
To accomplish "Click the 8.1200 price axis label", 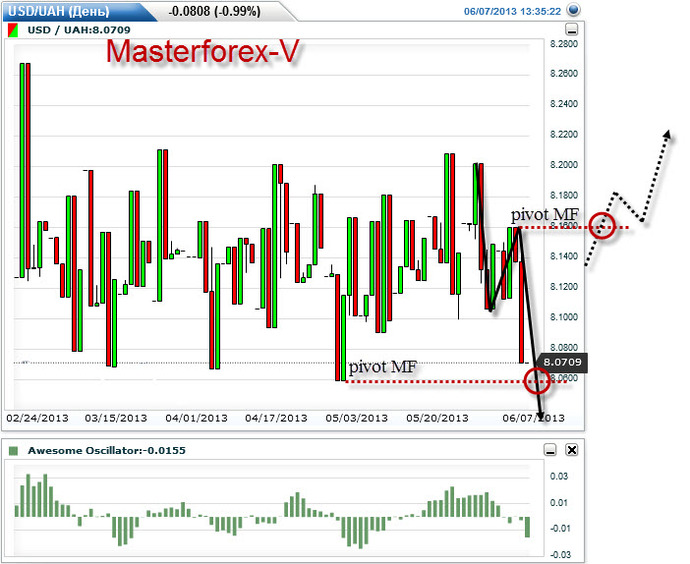I will click(564, 287).
